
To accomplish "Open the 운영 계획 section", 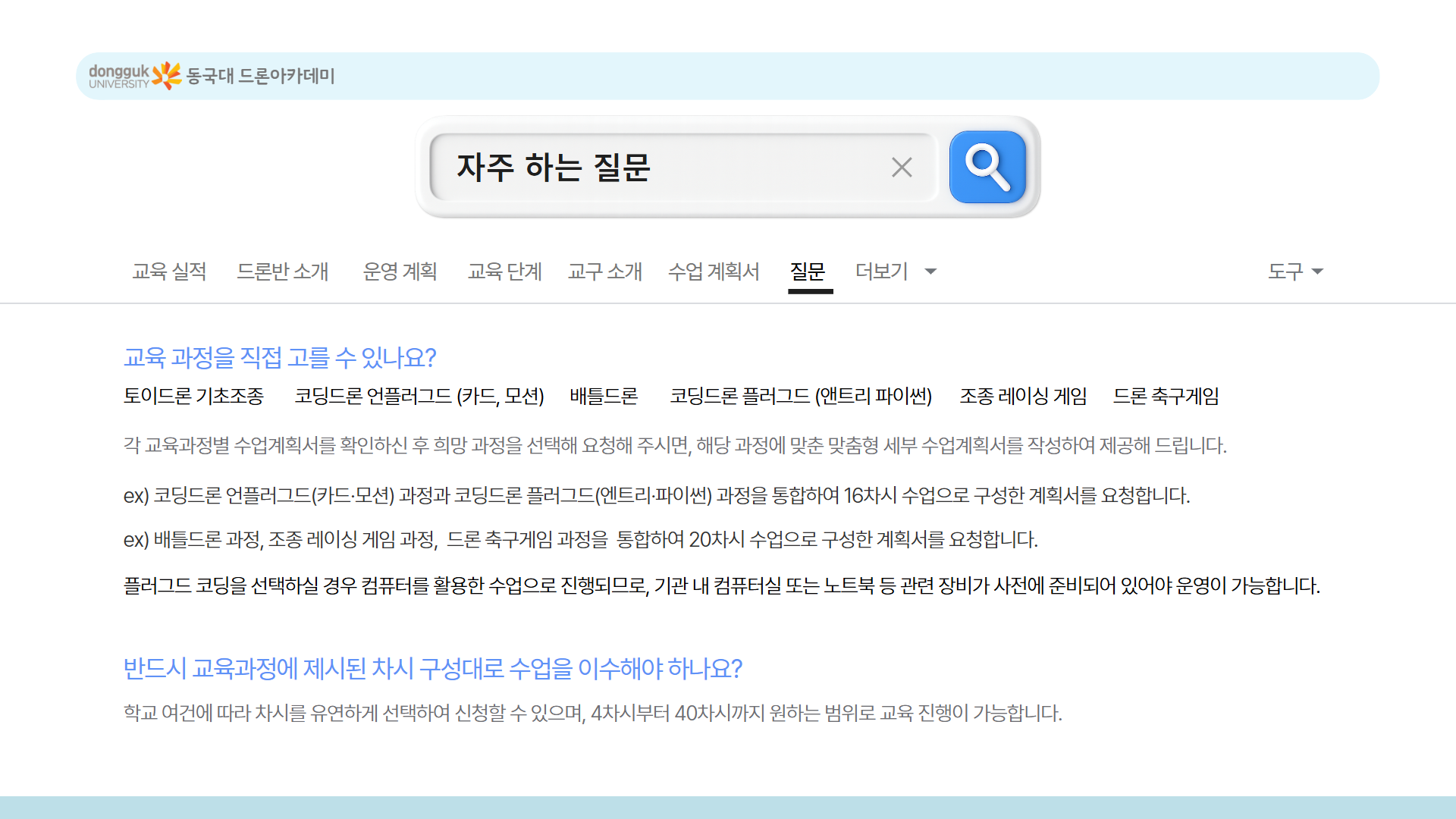I will pos(400,271).
